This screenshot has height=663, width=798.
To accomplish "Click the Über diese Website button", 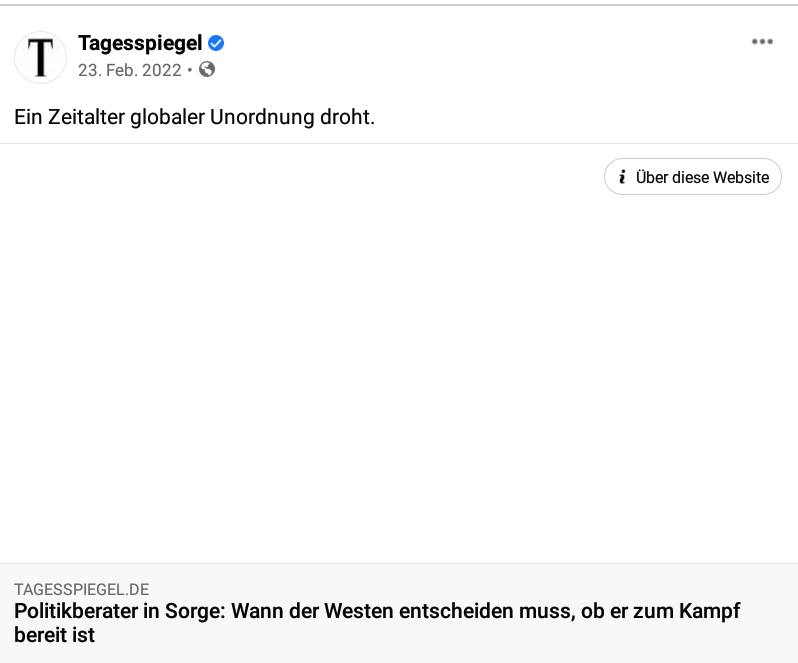I will [693, 177].
